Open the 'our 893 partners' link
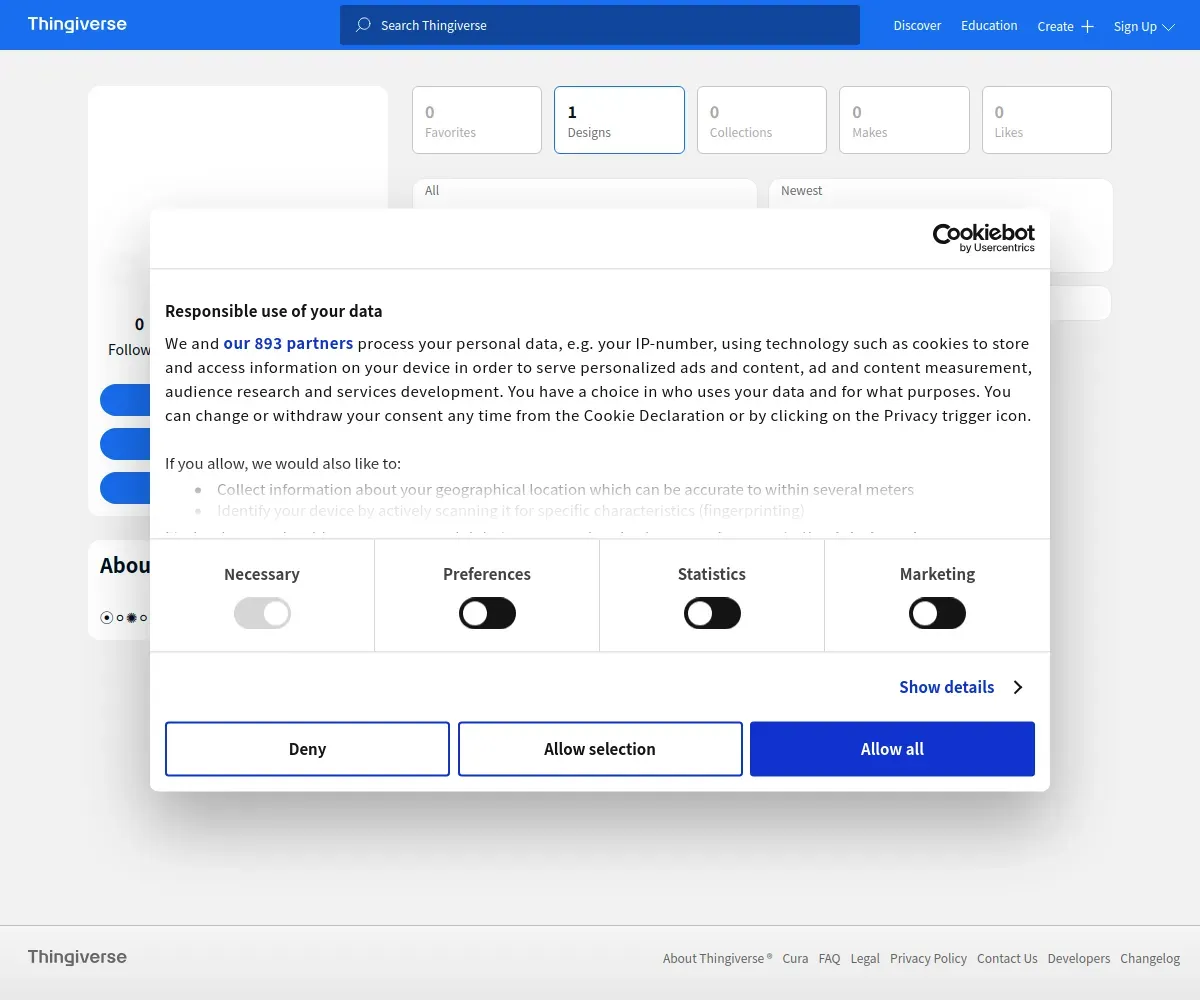Screen dimensions: 1200x1000 click(288, 343)
